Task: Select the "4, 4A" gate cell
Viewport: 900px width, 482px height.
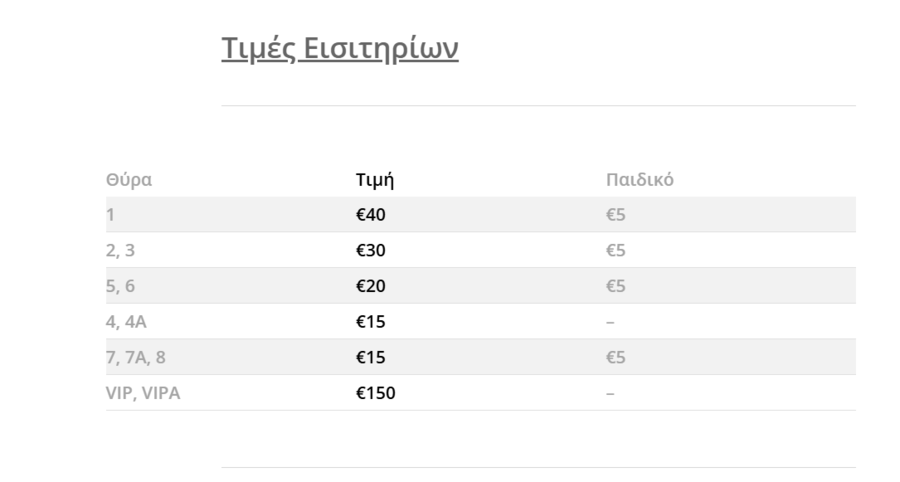Action: tap(127, 321)
